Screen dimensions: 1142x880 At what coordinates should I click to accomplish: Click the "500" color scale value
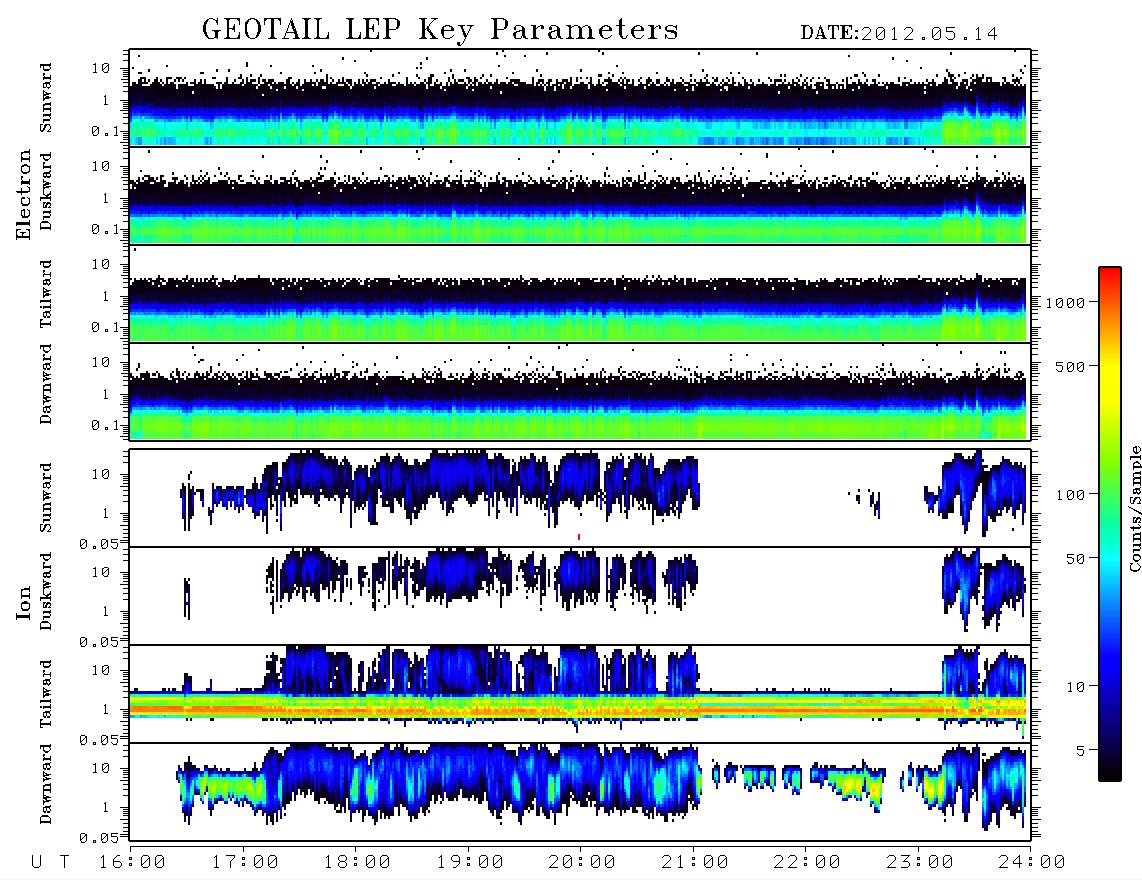coord(1071,366)
